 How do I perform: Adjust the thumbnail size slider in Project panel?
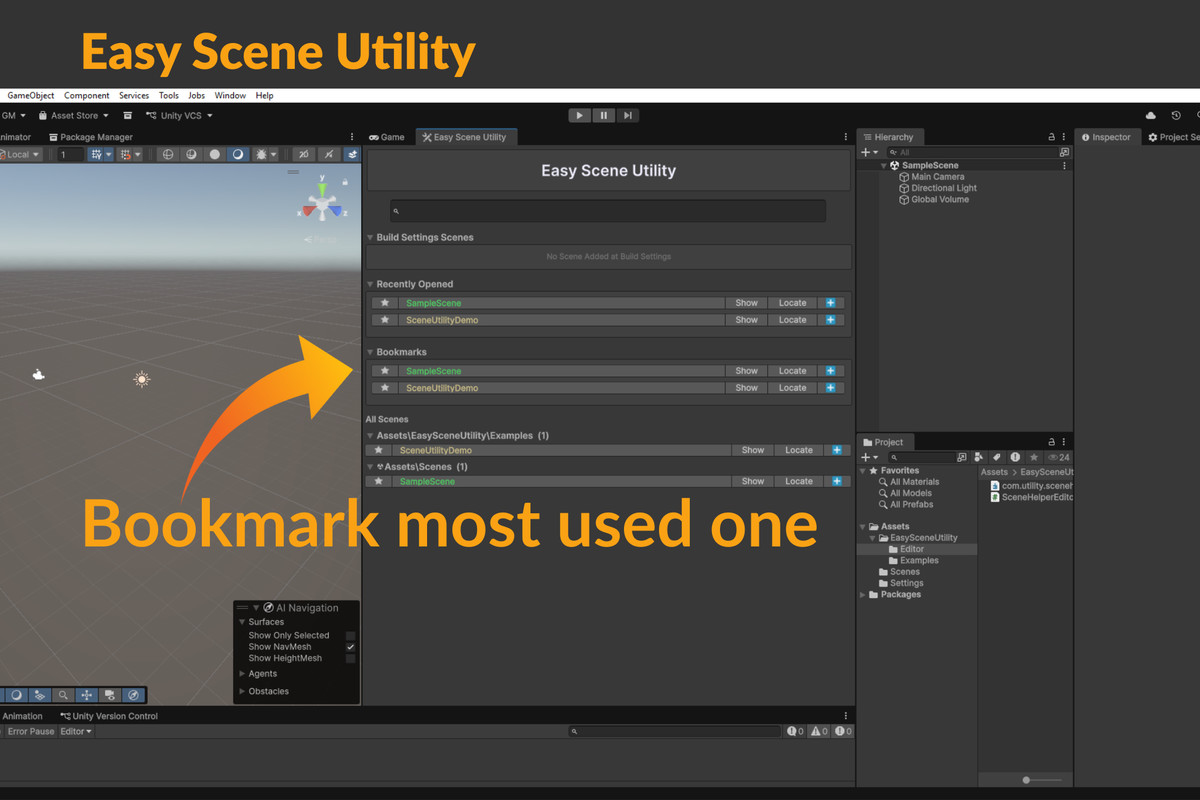click(x=1024, y=779)
